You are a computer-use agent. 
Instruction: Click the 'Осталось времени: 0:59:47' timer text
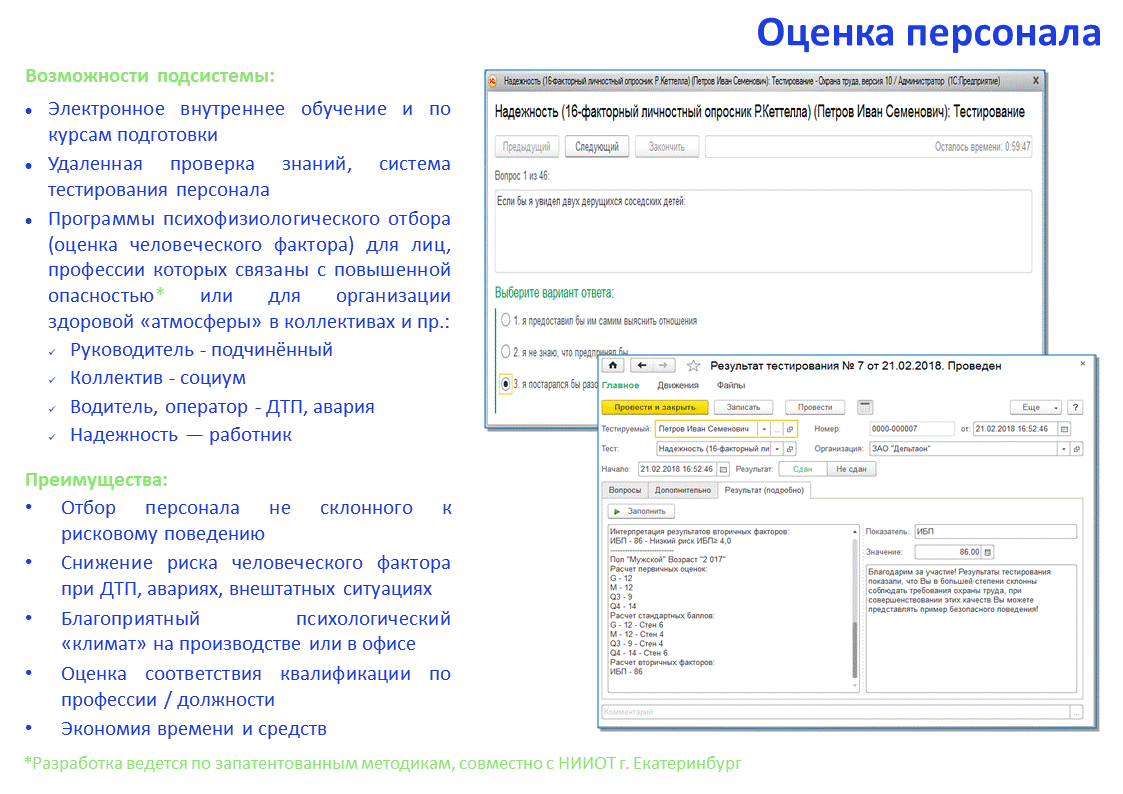tap(982, 147)
